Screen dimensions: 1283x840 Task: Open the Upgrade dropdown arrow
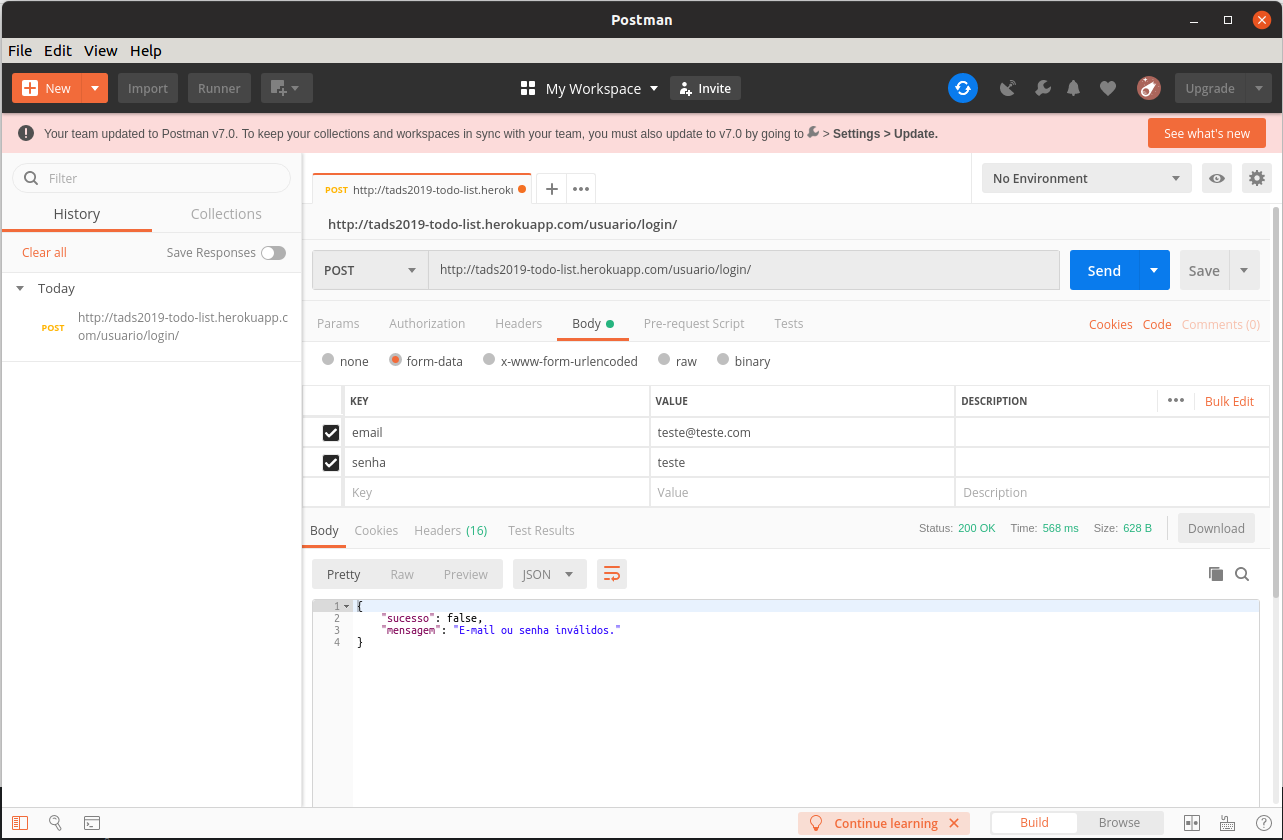click(x=1258, y=88)
